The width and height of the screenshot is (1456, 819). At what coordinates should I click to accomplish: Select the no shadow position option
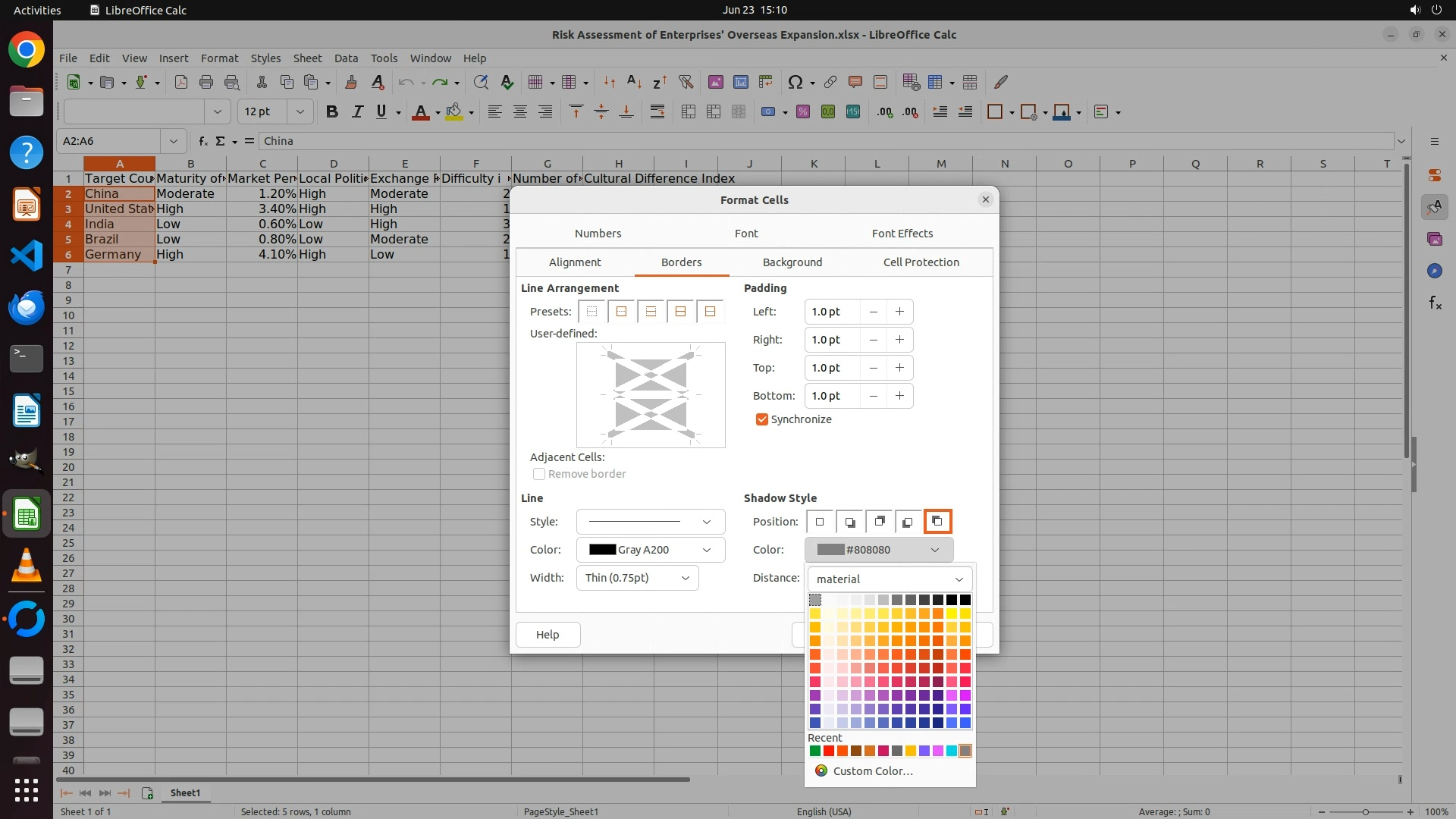[x=820, y=522]
